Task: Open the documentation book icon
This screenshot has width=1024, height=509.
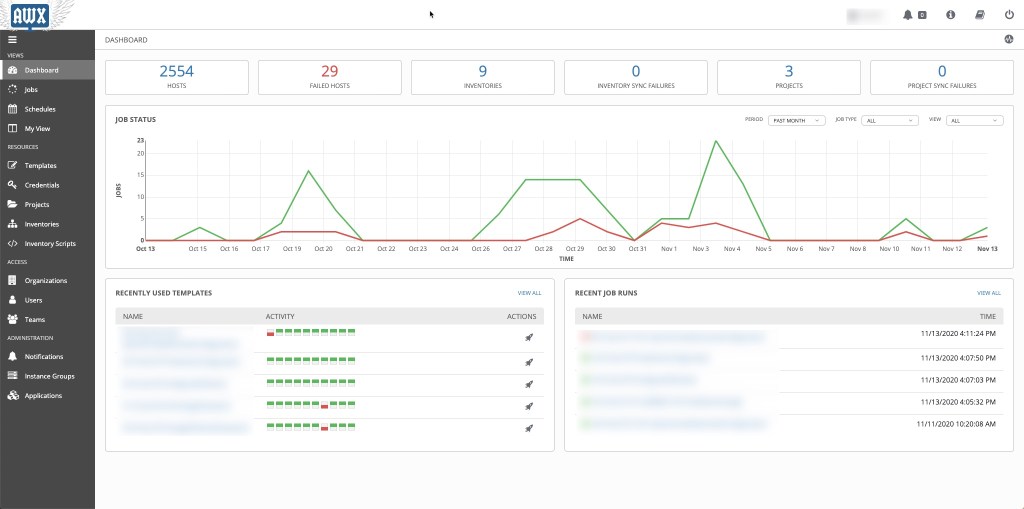Action: pyautogui.click(x=980, y=15)
